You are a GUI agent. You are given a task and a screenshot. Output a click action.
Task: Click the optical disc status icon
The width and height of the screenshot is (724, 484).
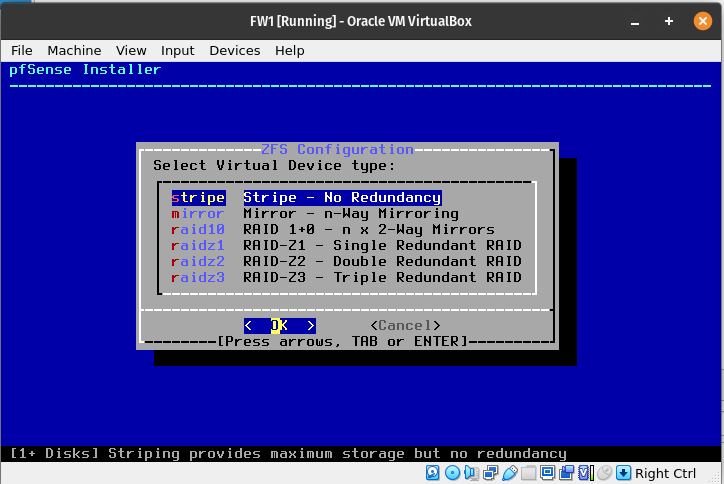pos(452,473)
